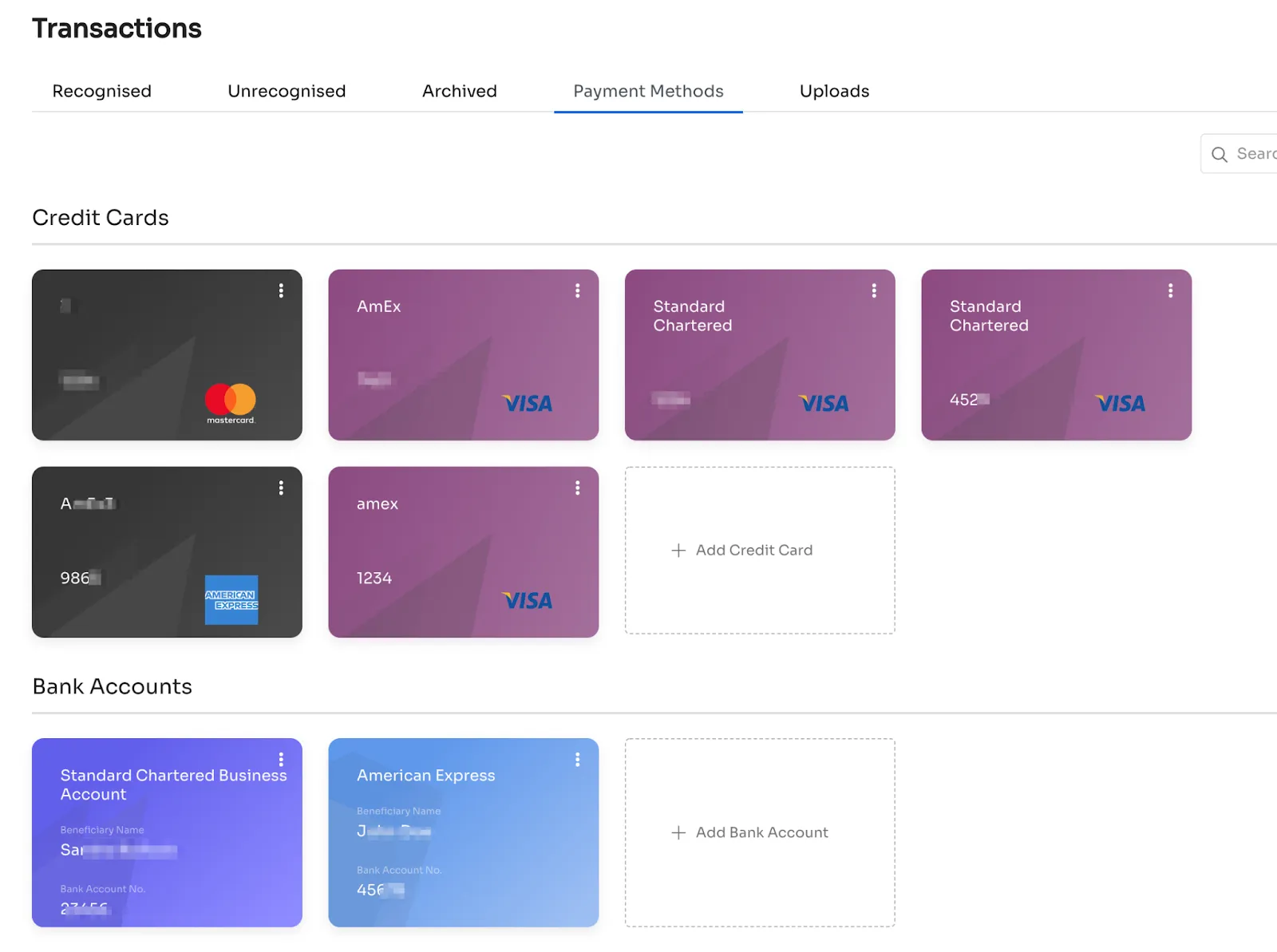This screenshot has width=1277, height=952.
Task: Click 'Bank Account No.' label on American Express account
Action: pos(399,871)
